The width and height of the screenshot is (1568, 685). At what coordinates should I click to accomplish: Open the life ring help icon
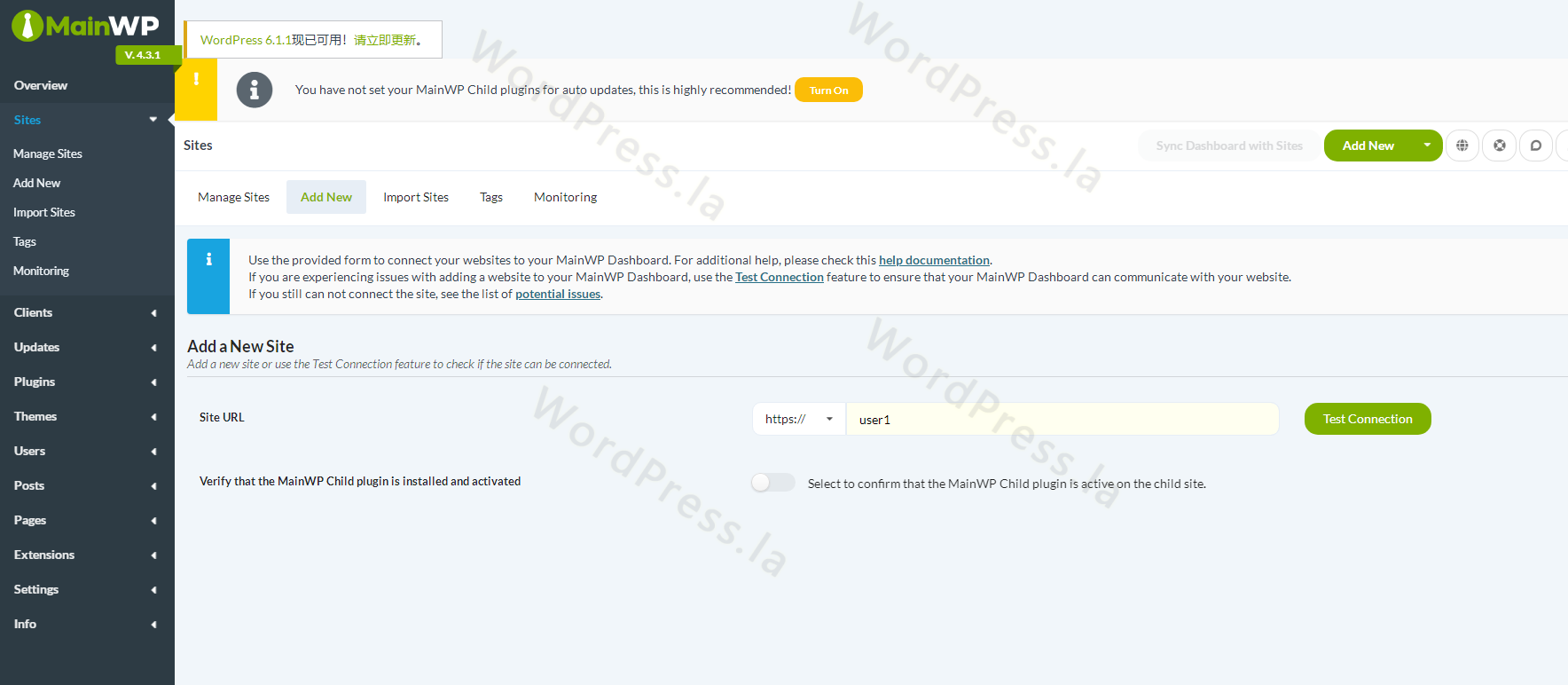1499,146
